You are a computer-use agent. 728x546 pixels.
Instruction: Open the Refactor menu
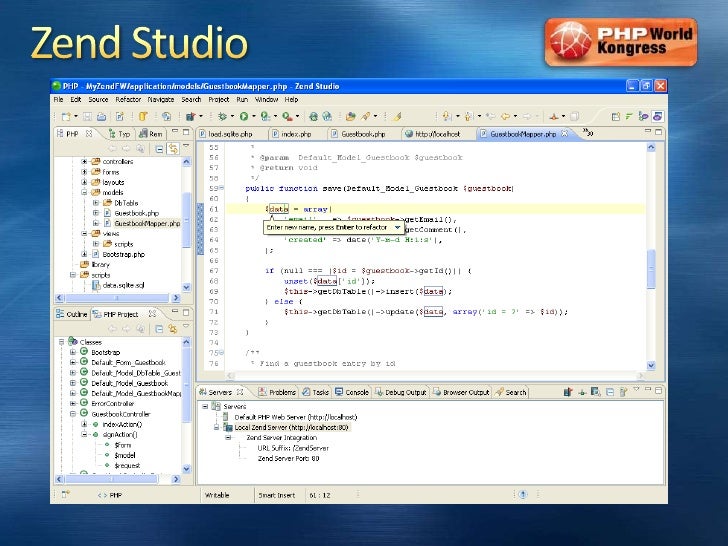tap(128, 99)
